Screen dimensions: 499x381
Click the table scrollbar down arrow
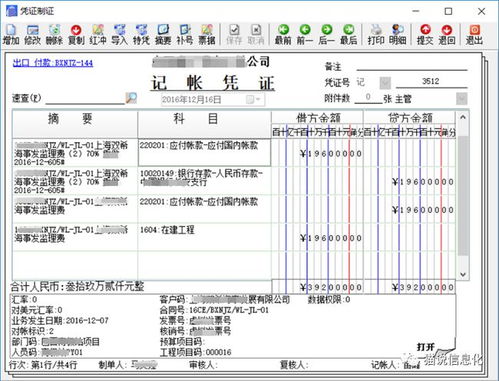tap(463, 274)
